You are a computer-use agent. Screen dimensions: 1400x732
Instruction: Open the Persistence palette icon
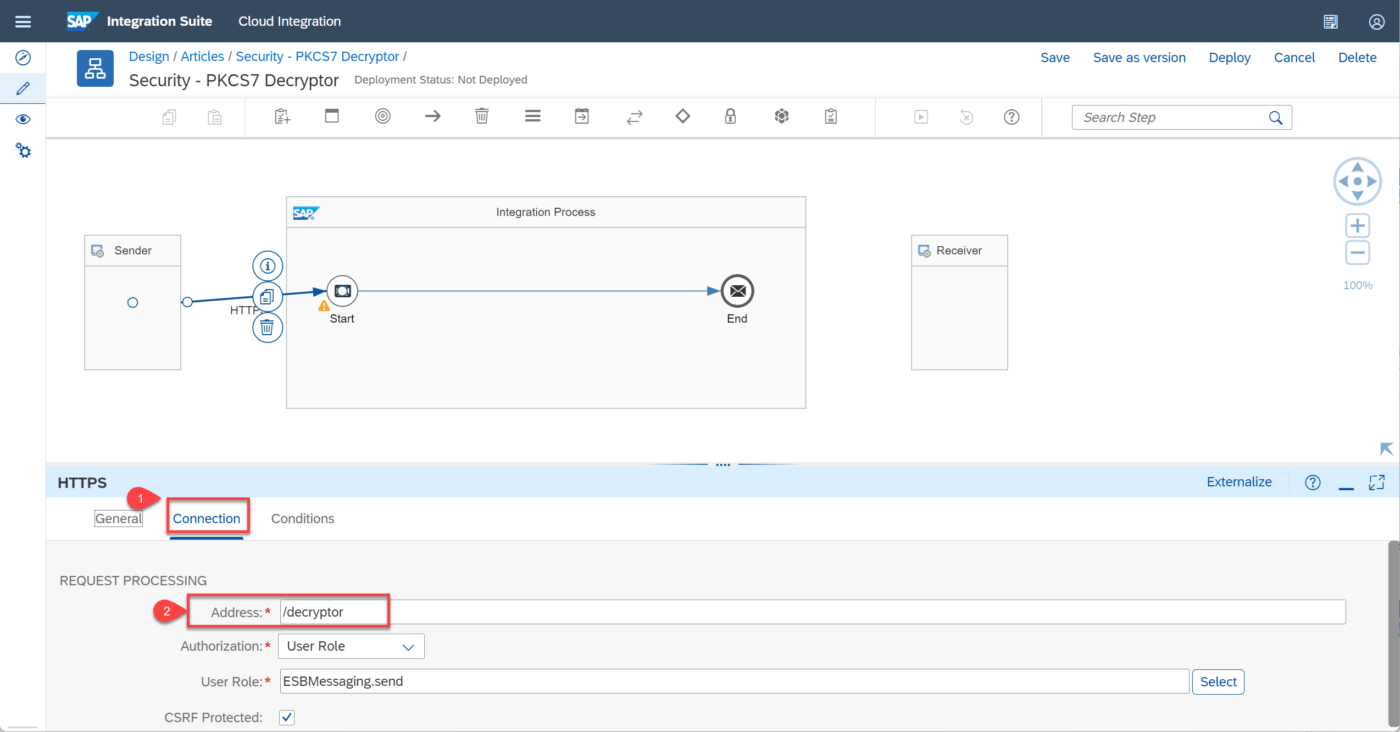[x=782, y=116]
